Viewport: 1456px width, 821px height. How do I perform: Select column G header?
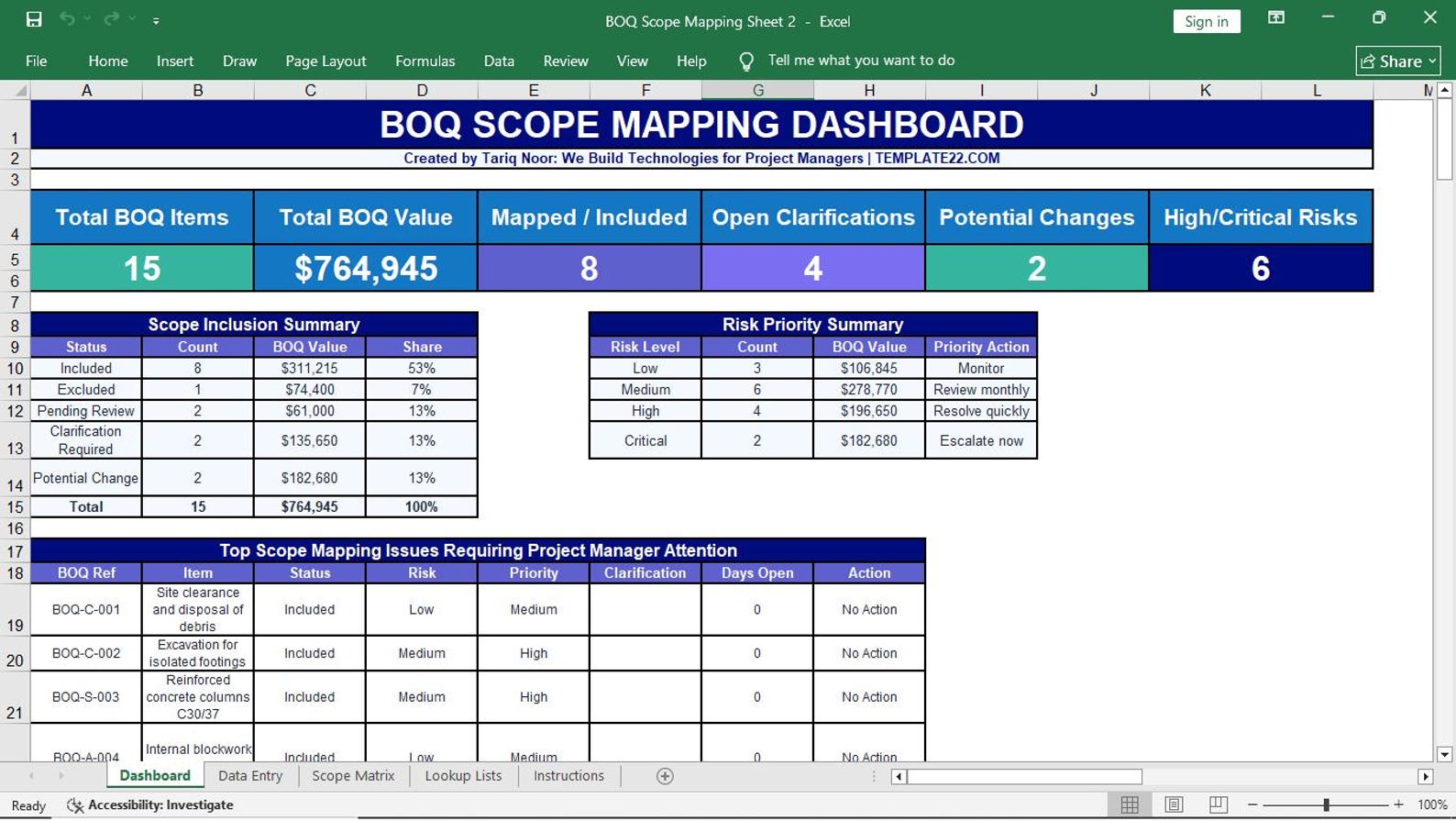click(x=757, y=90)
